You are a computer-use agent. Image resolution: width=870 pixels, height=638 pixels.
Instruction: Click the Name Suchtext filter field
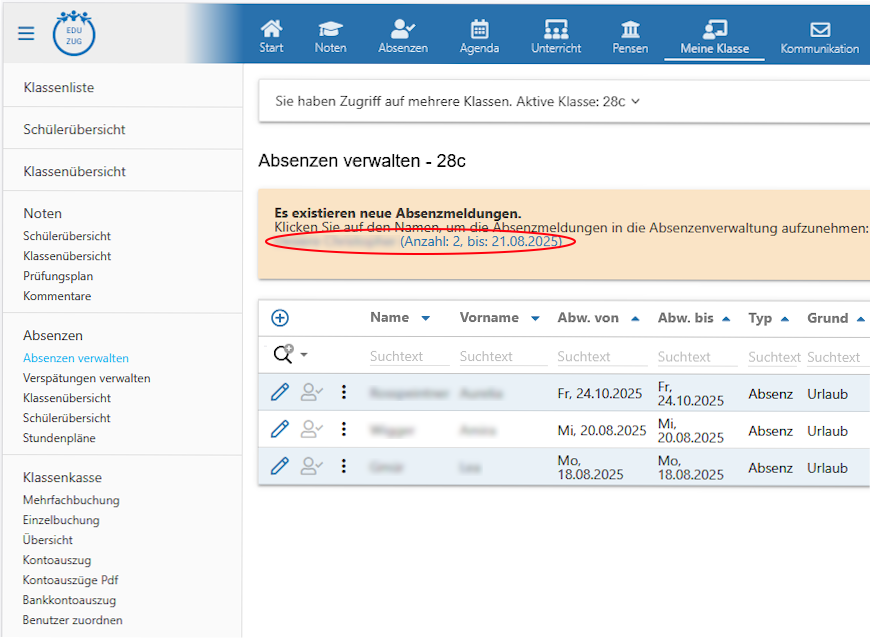coord(409,357)
